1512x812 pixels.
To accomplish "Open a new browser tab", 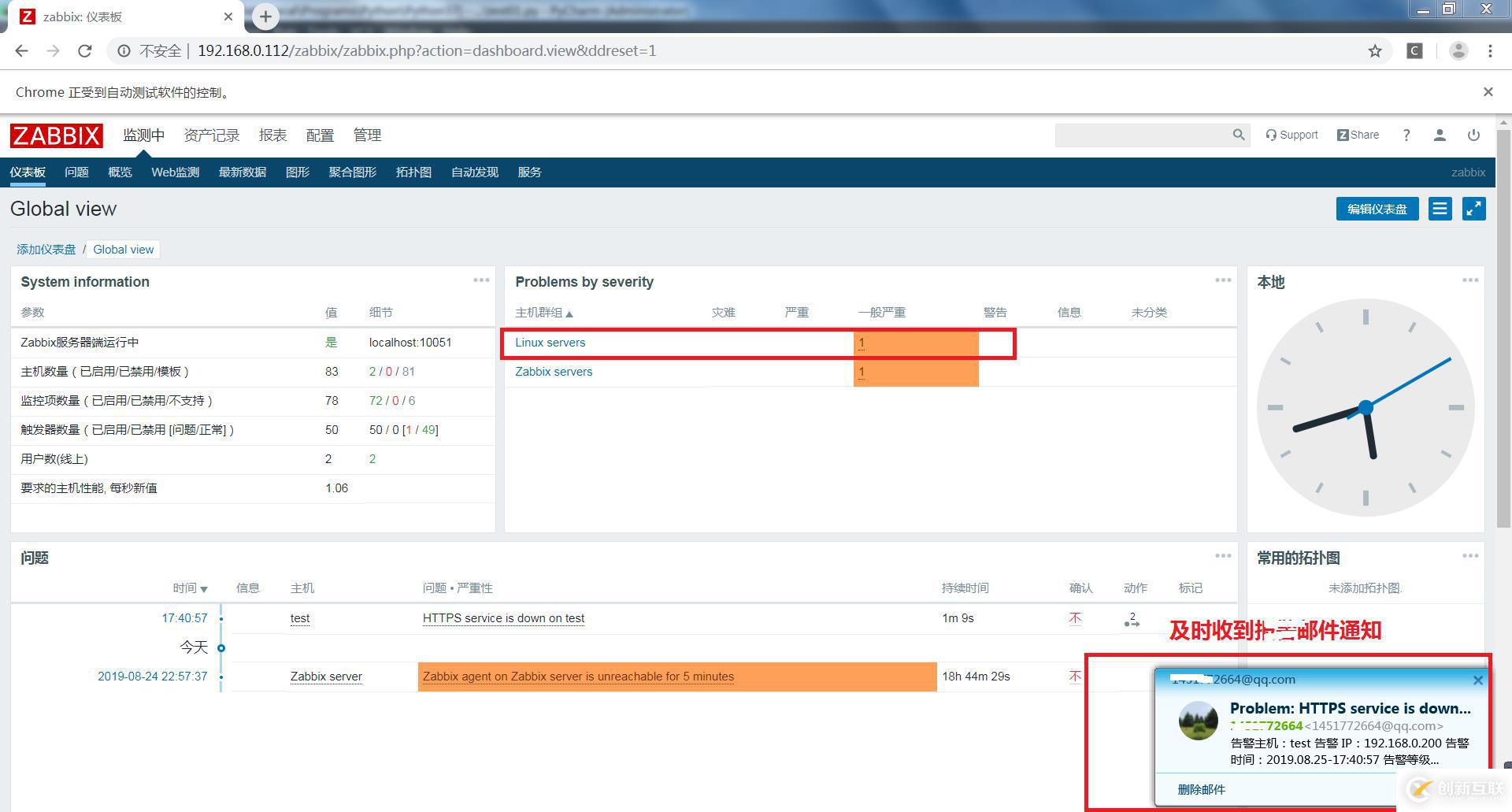I will (265, 16).
